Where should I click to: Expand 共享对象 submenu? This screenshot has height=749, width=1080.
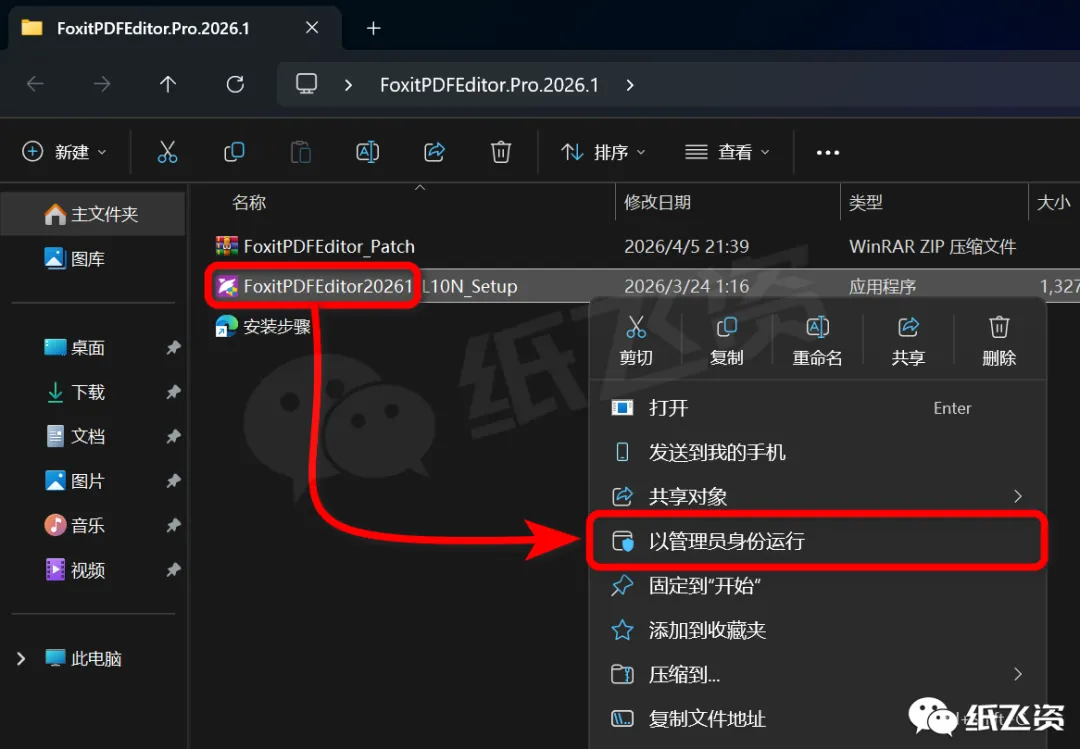click(1018, 496)
